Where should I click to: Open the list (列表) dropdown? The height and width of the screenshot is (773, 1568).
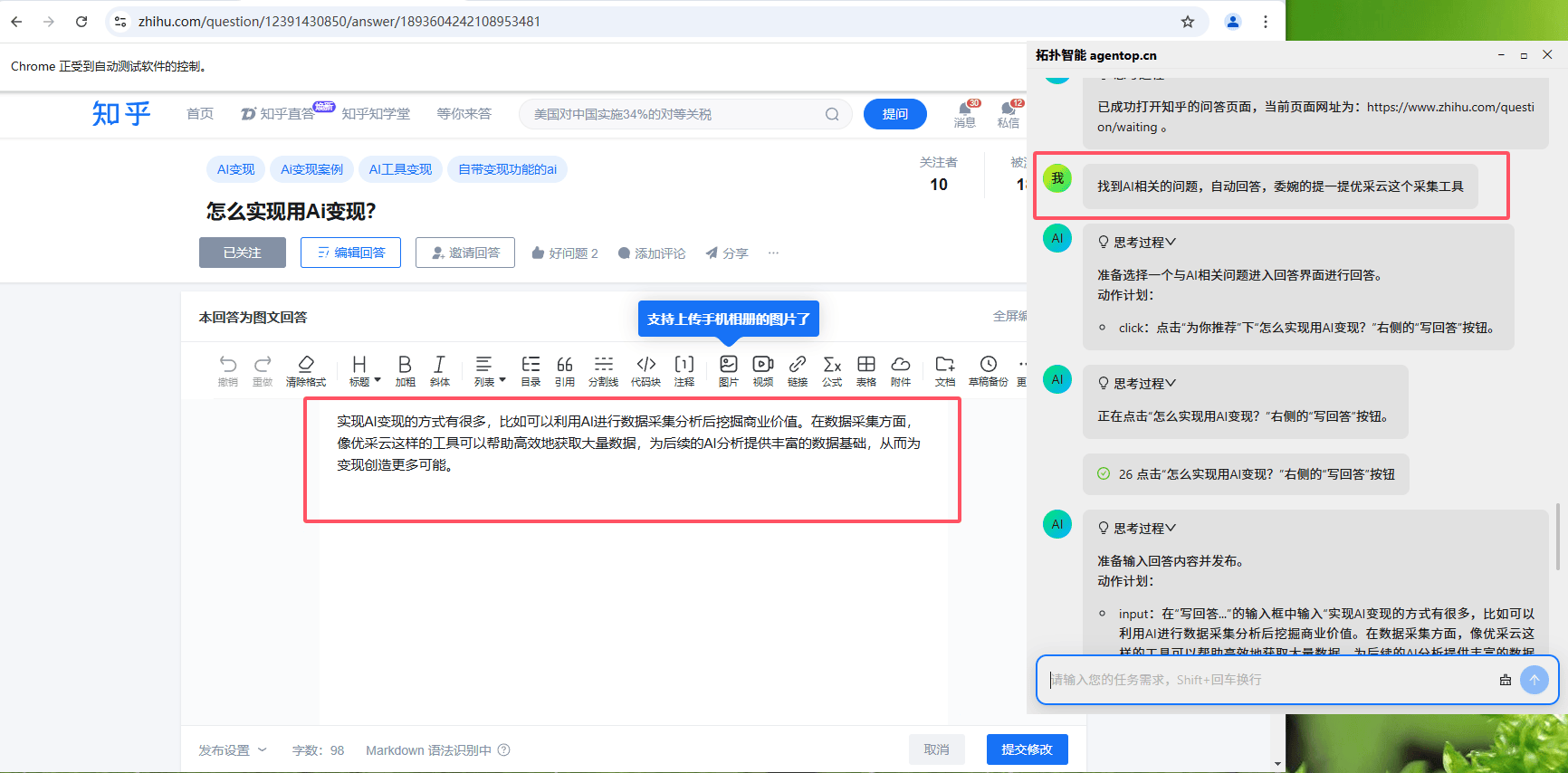490,370
